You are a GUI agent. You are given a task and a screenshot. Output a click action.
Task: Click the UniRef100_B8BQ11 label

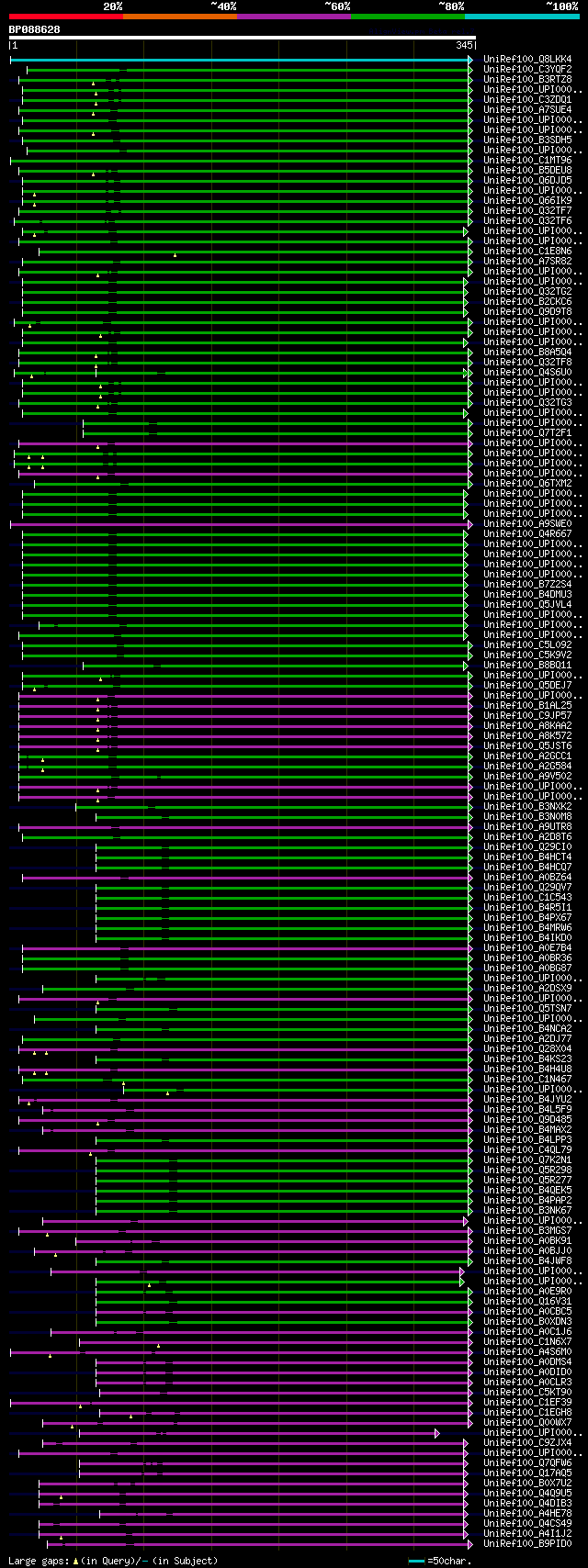pyautogui.click(x=527, y=666)
